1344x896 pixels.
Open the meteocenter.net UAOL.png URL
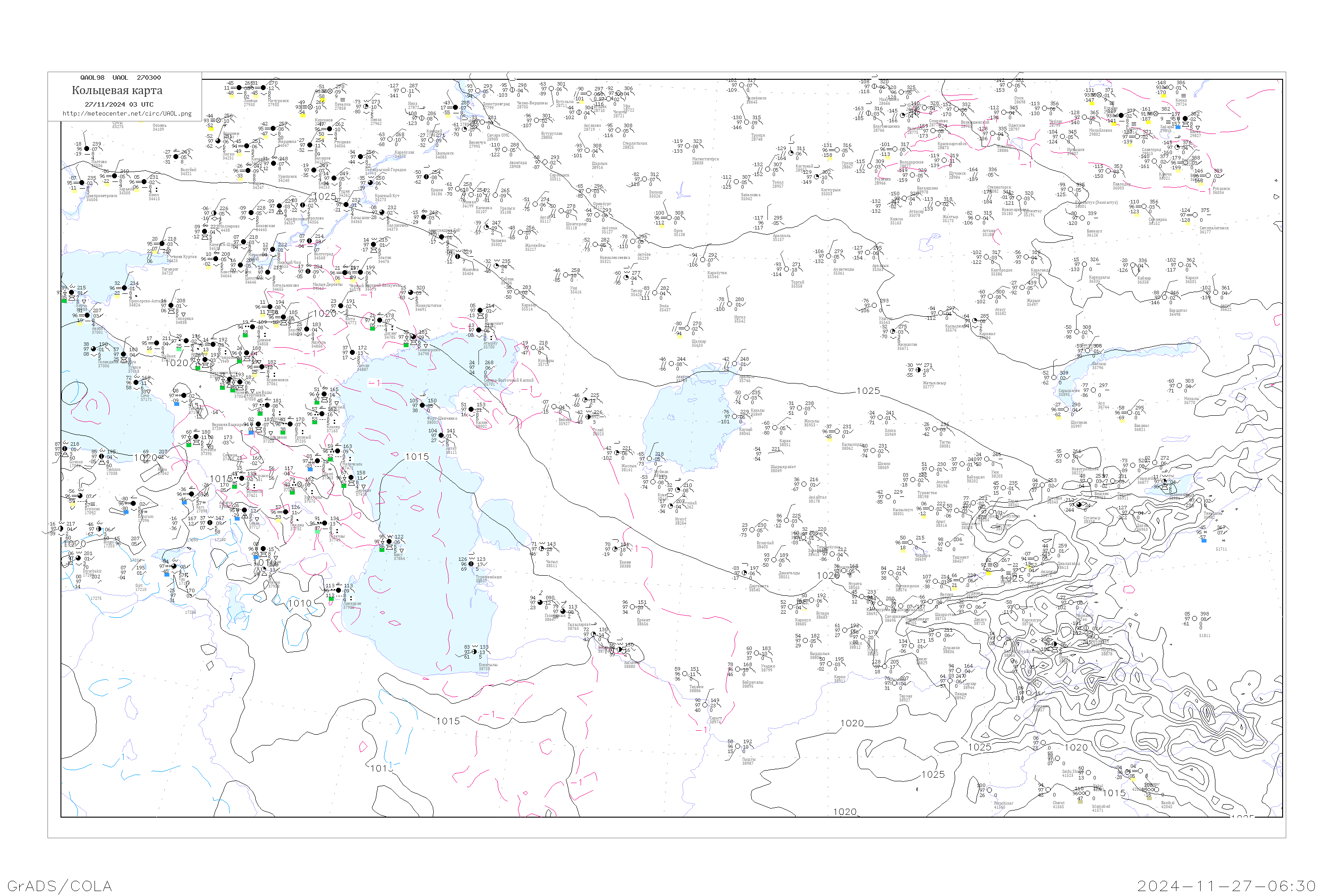tap(127, 113)
